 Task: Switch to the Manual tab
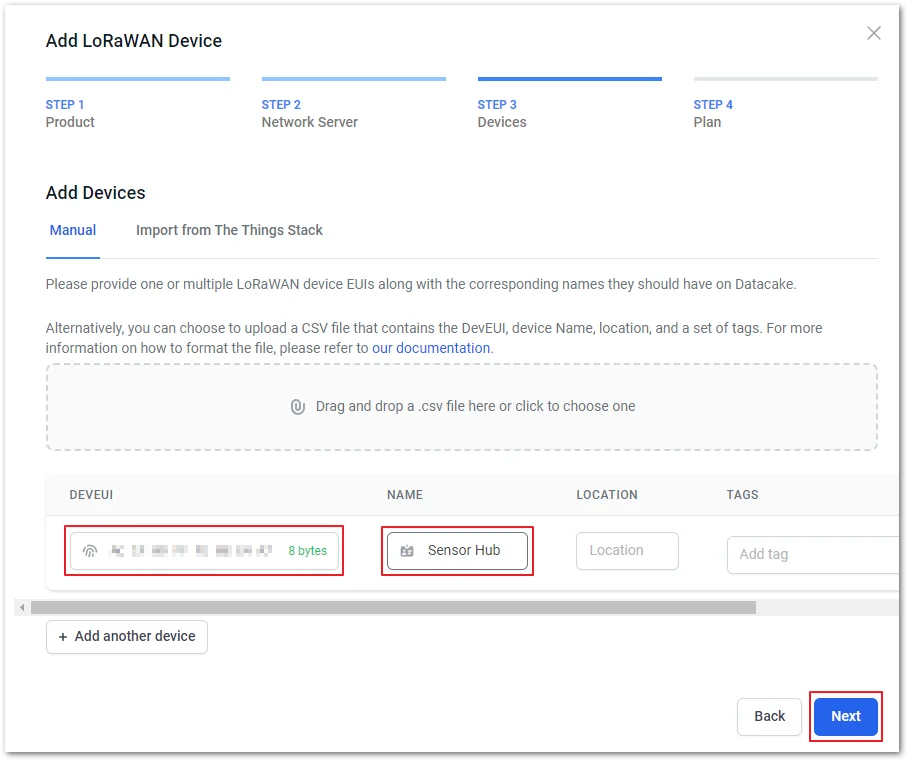73,231
